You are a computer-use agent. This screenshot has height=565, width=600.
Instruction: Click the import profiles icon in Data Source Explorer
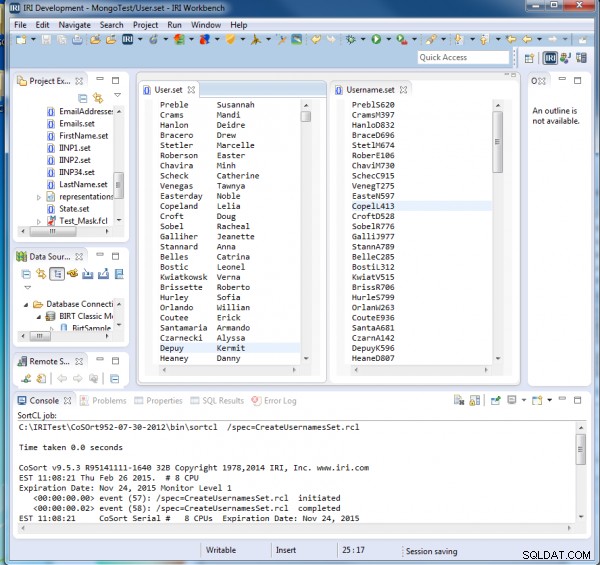[88, 274]
